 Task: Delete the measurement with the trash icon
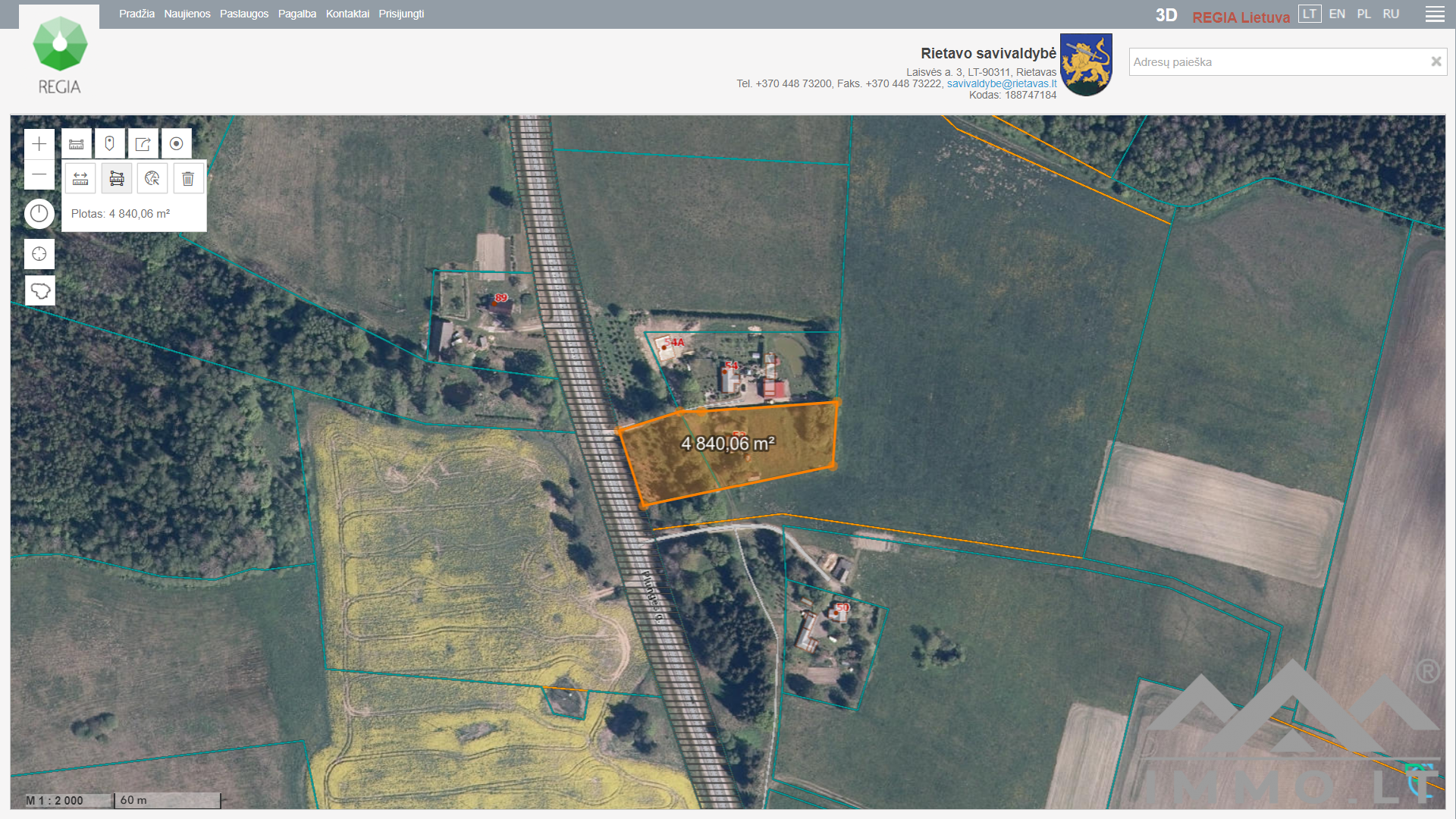coord(188,179)
